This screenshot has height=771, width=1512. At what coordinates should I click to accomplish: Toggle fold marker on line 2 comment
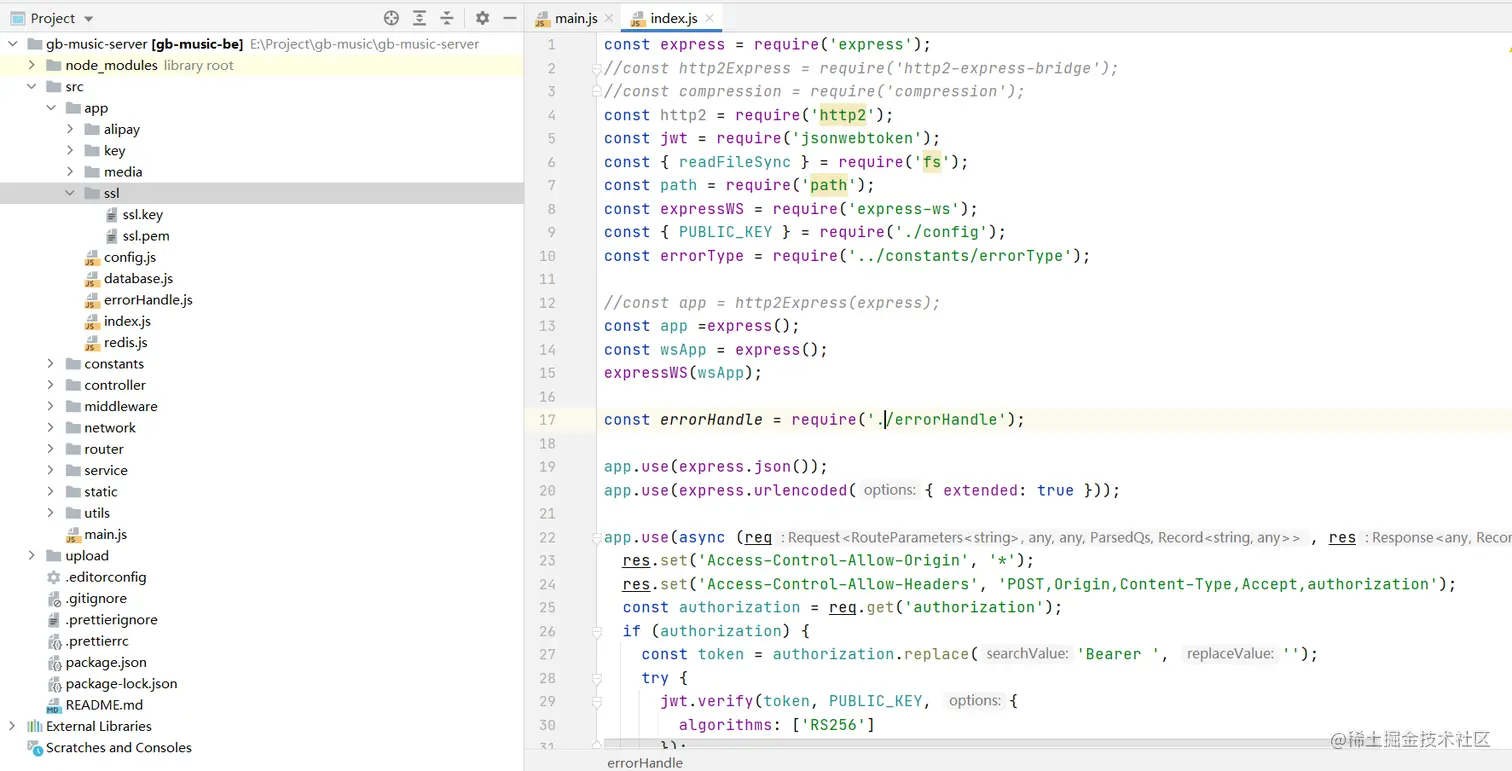597,68
